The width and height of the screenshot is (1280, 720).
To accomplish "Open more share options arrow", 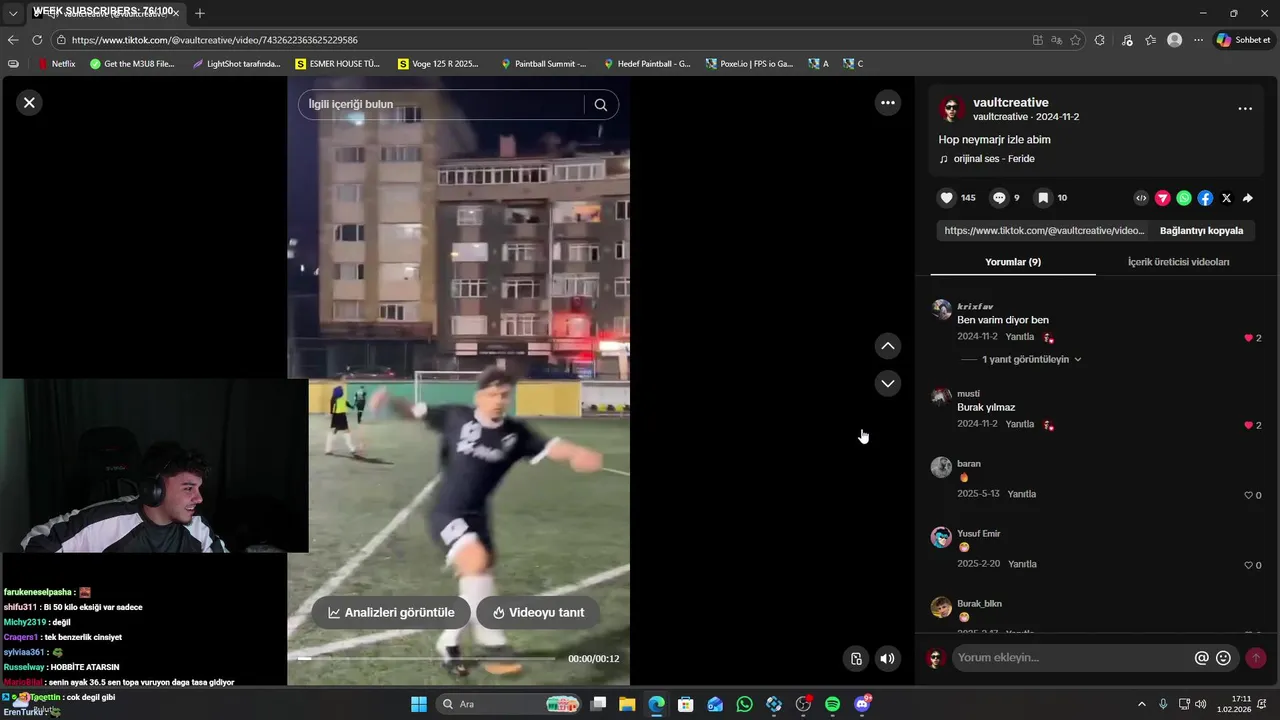I will pyautogui.click(x=1248, y=198).
